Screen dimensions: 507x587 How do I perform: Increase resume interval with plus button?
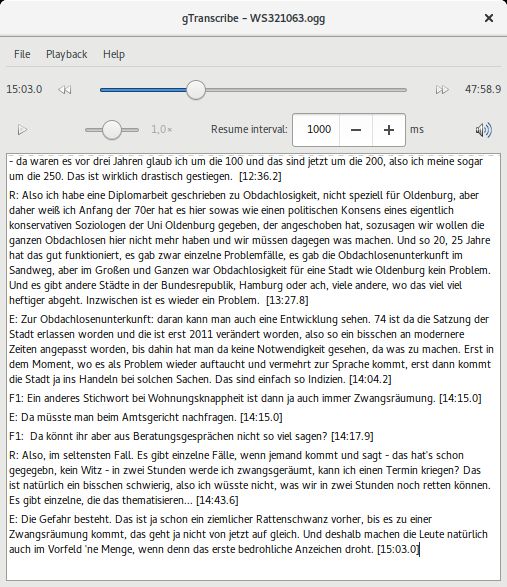click(x=389, y=130)
